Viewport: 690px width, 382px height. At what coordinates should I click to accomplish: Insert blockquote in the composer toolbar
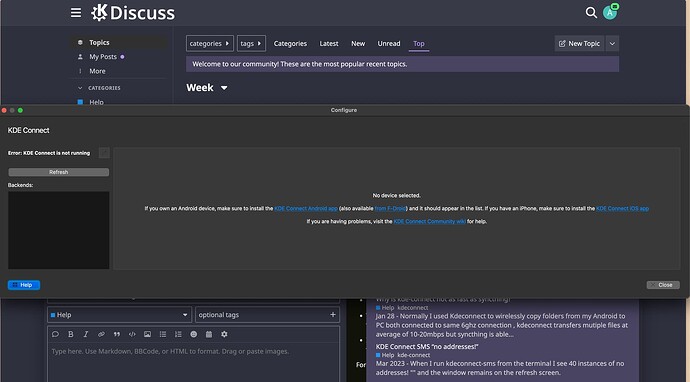pos(117,334)
